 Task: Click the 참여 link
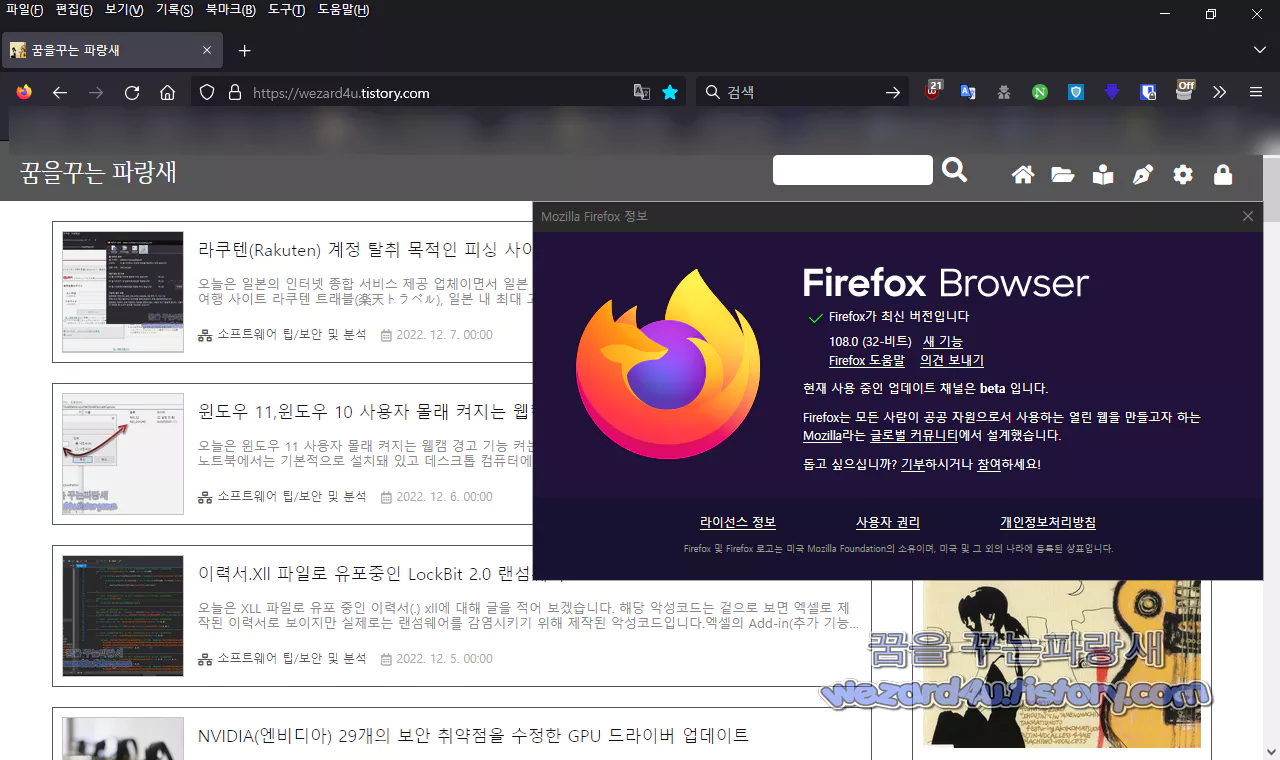(x=989, y=465)
